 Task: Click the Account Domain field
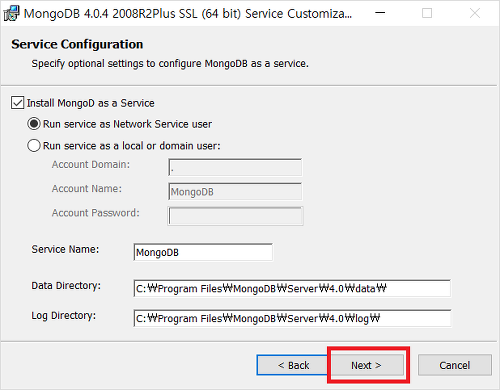(235, 167)
